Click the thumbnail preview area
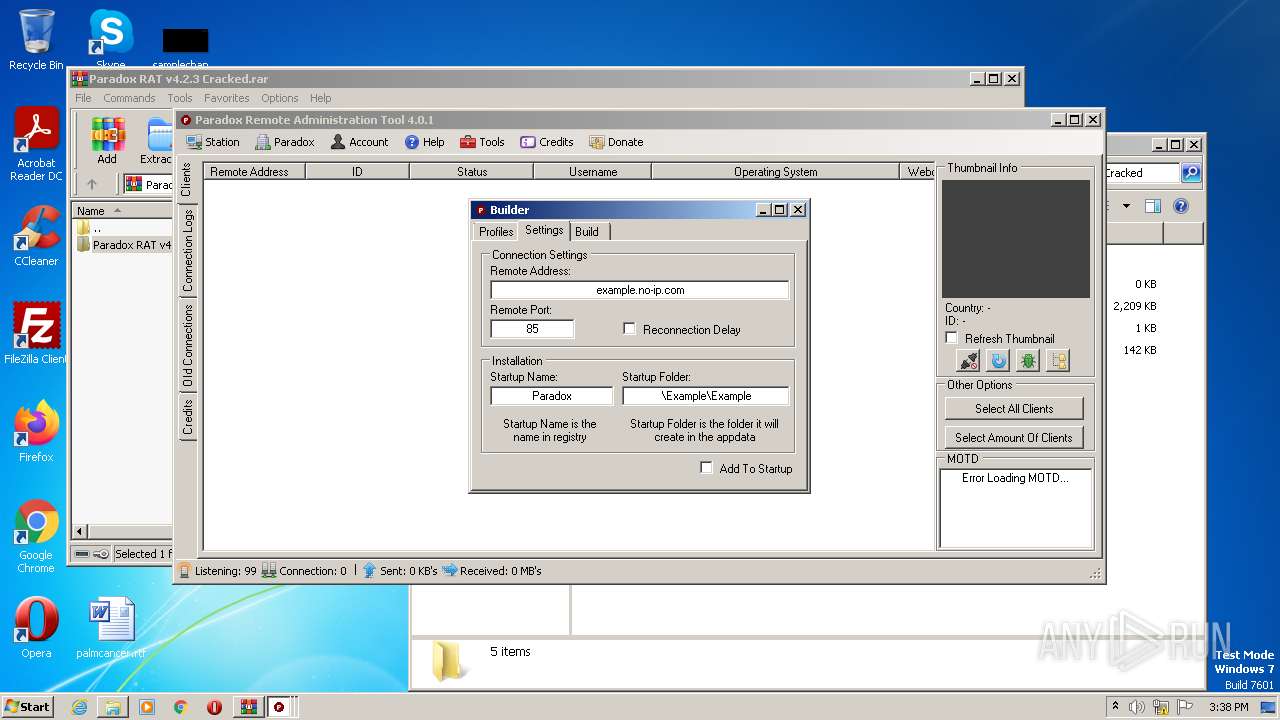Screen dimensions: 1280x720 (x=1016, y=238)
